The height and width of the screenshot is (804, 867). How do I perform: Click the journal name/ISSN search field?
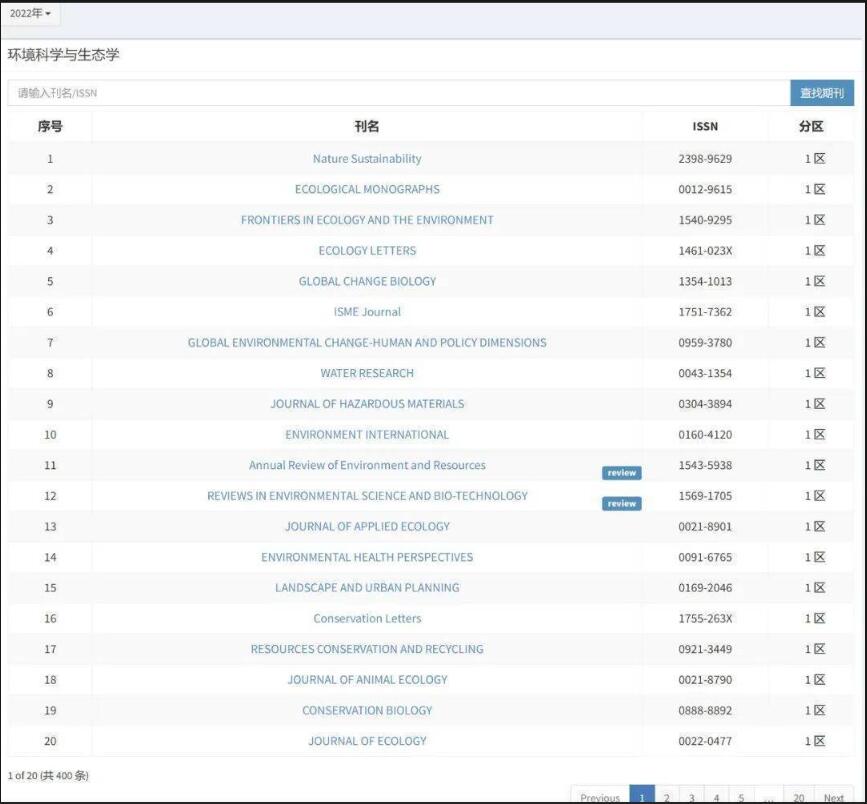click(398, 93)
